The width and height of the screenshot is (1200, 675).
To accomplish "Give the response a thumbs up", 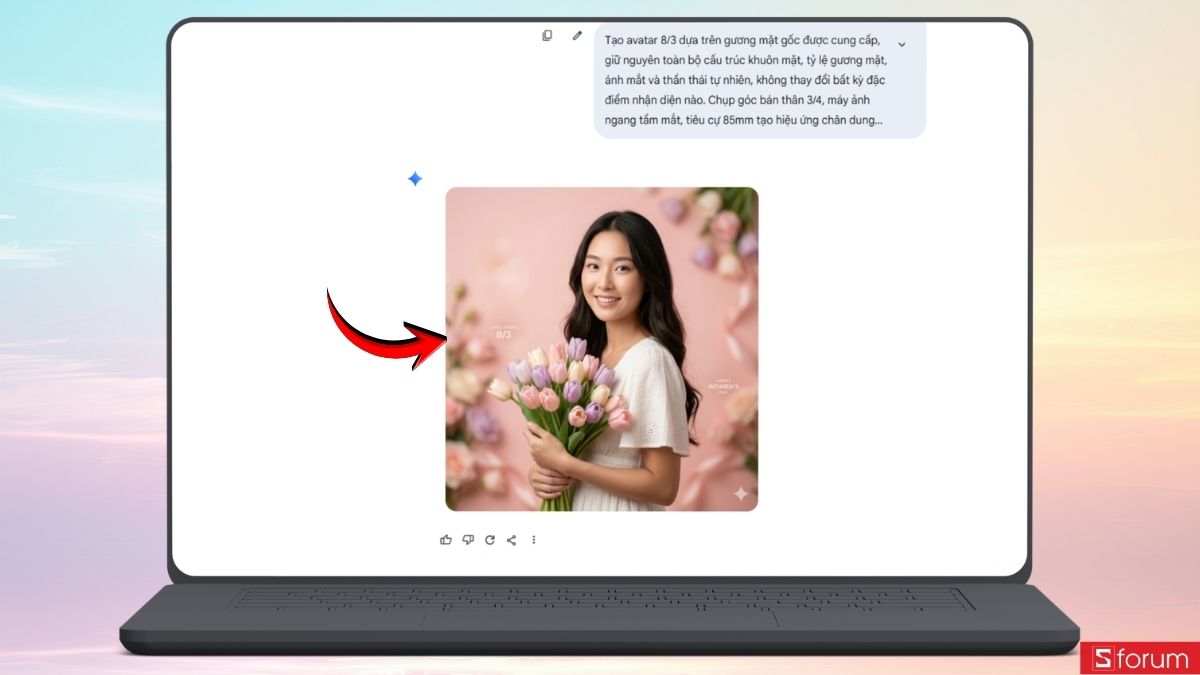I will 446,540.
